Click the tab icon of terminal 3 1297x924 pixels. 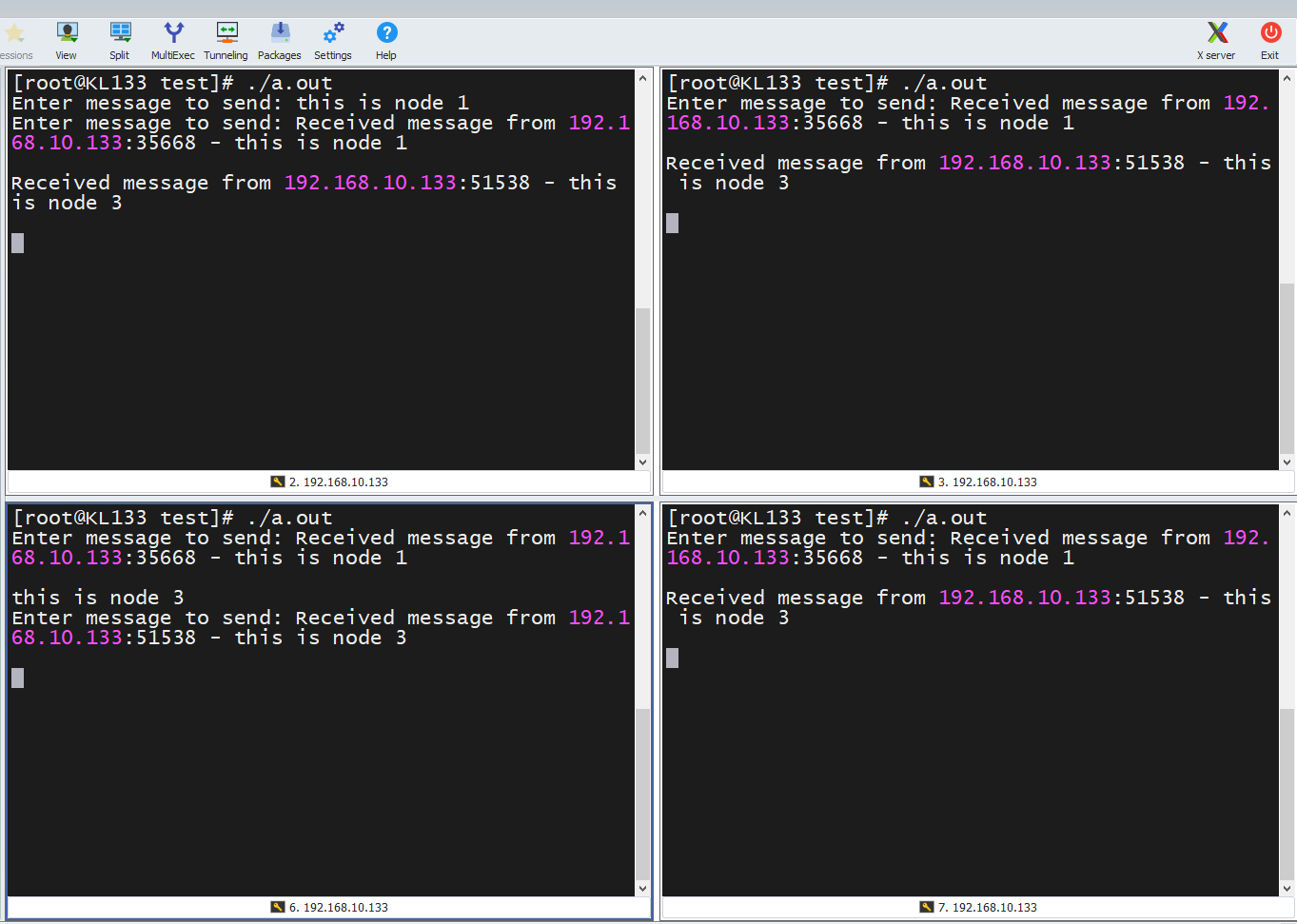tap(927, 482)
